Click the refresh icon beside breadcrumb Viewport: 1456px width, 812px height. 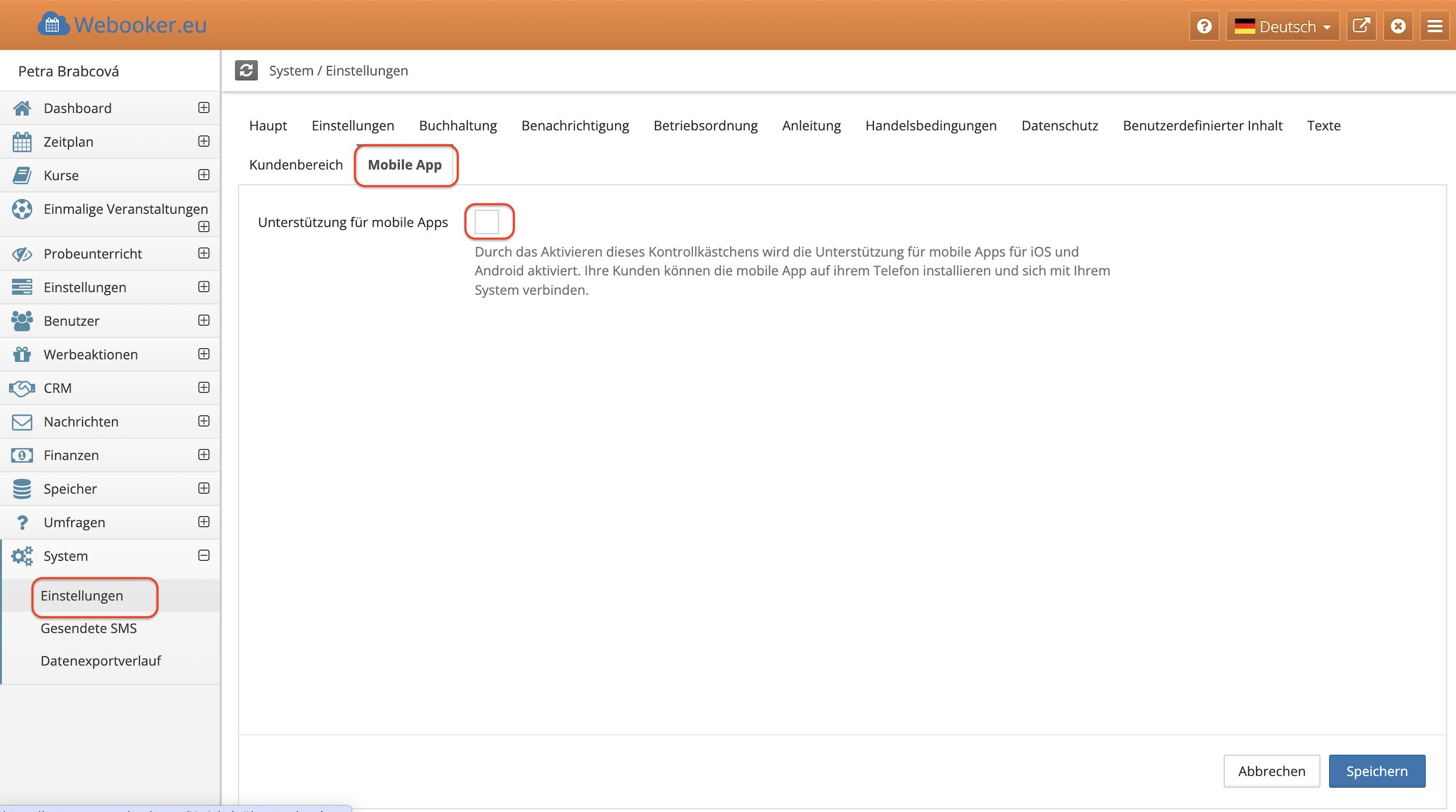click(246, 70)
